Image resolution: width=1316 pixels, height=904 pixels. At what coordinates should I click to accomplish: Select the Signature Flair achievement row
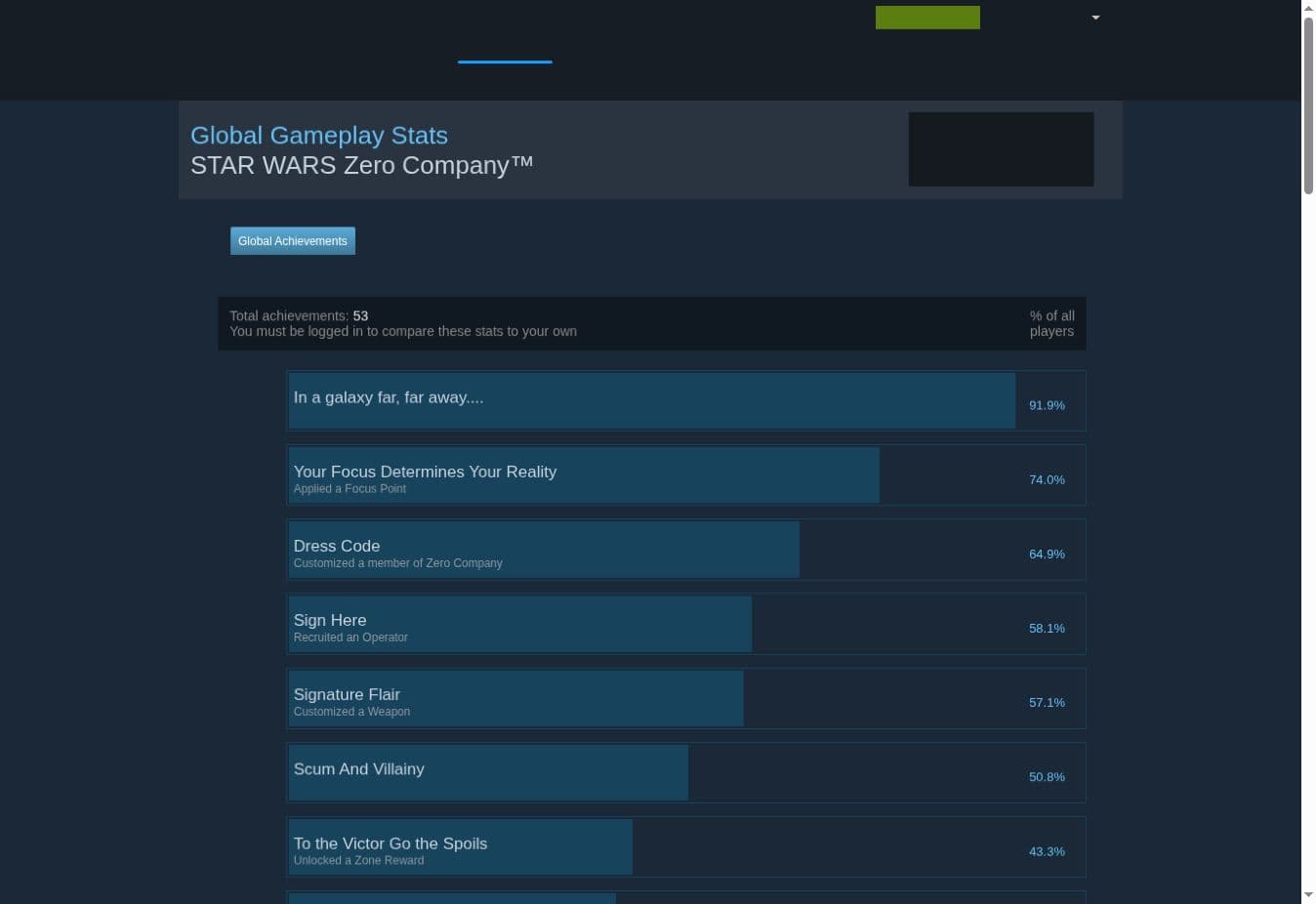[686, 698]
